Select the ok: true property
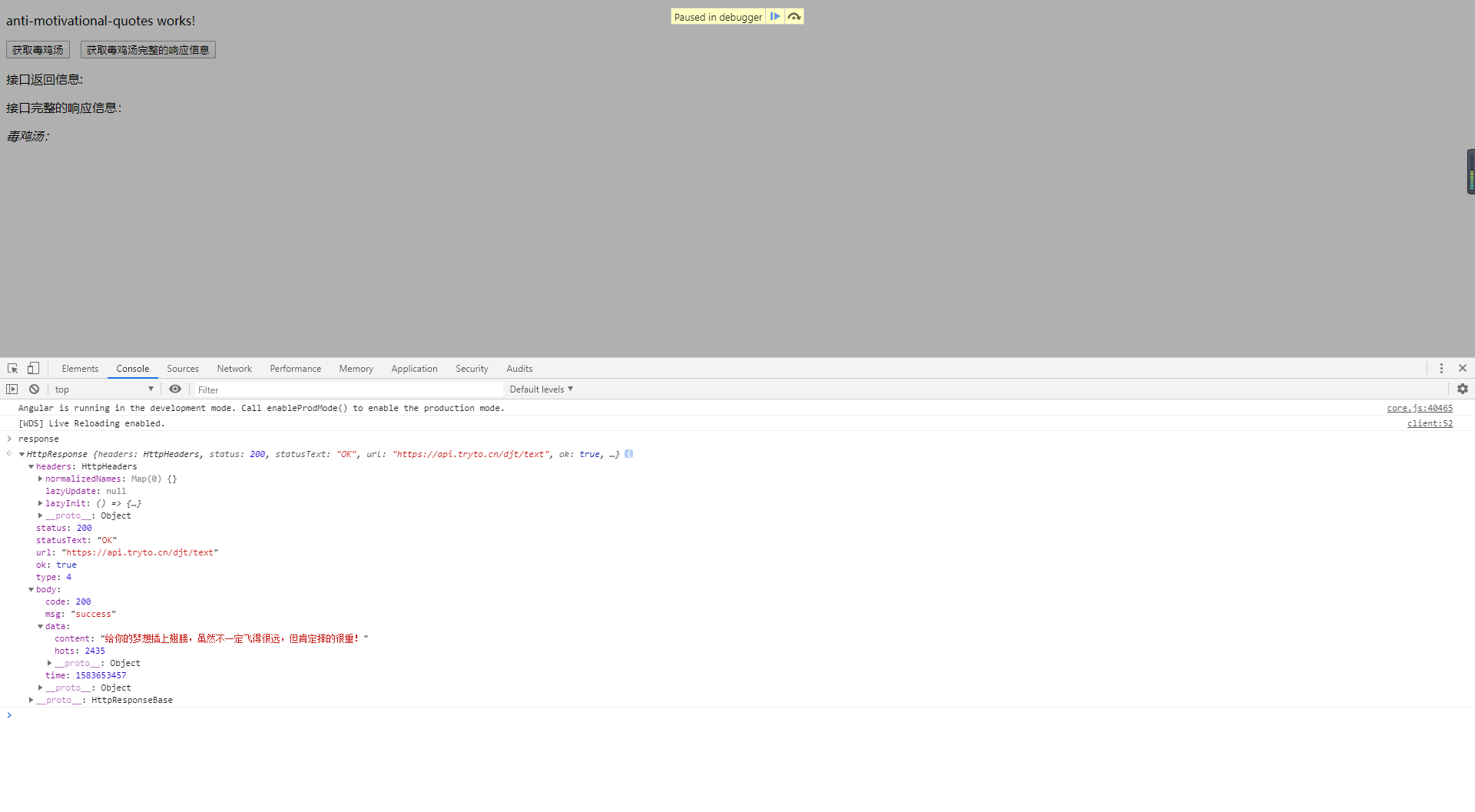Screen dimensions: 1475x812 tap(56, 565)
